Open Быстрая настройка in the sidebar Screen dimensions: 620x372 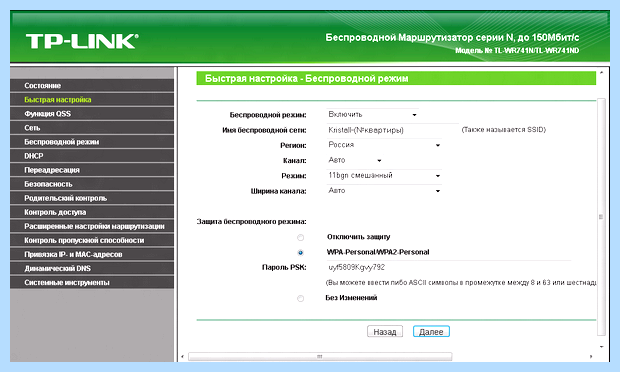pyautogui.click(x=92, y=100)
